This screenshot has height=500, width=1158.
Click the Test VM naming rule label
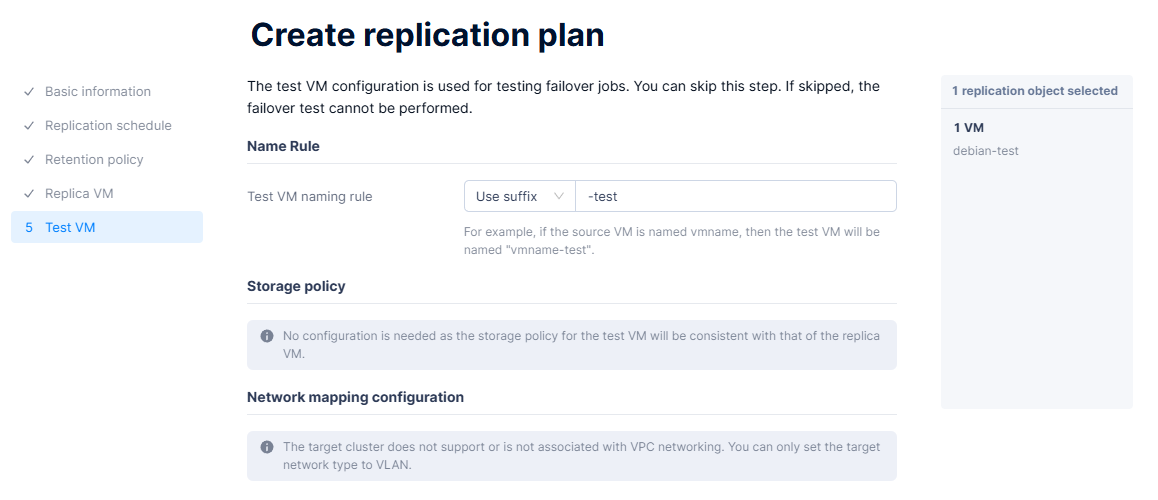[309, 197]
